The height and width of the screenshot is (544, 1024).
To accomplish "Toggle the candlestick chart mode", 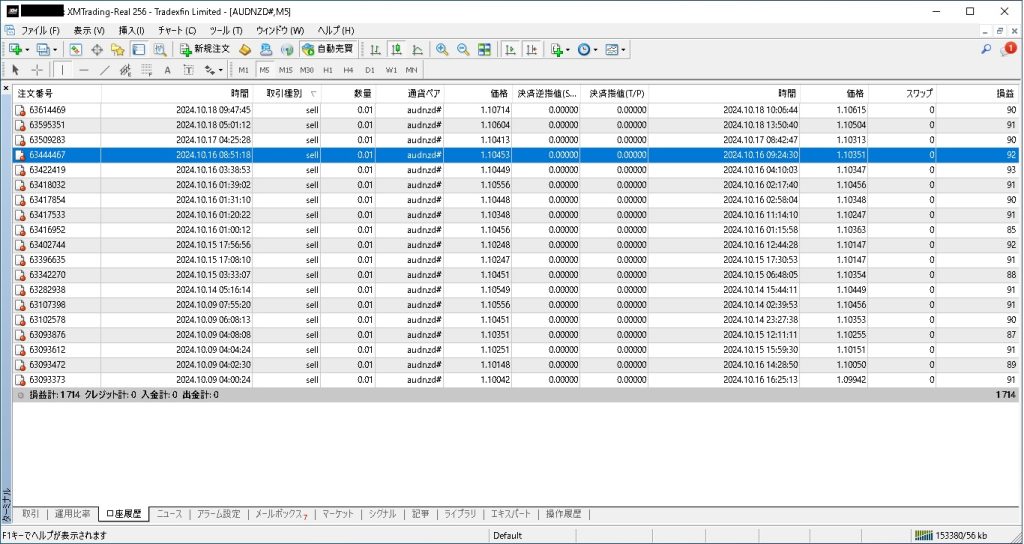I will click(x=396, y=49).
